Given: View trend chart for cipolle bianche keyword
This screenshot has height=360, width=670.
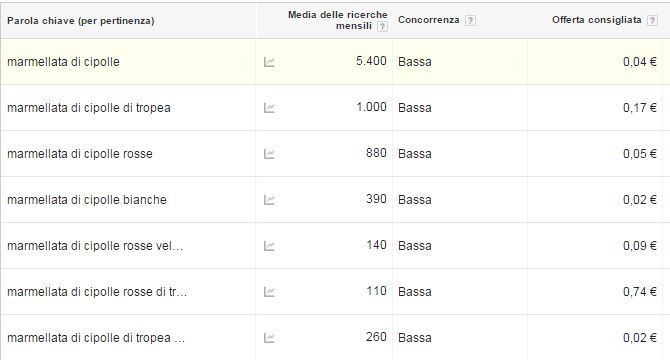Looking at the screenshot, I should [269, 200].
